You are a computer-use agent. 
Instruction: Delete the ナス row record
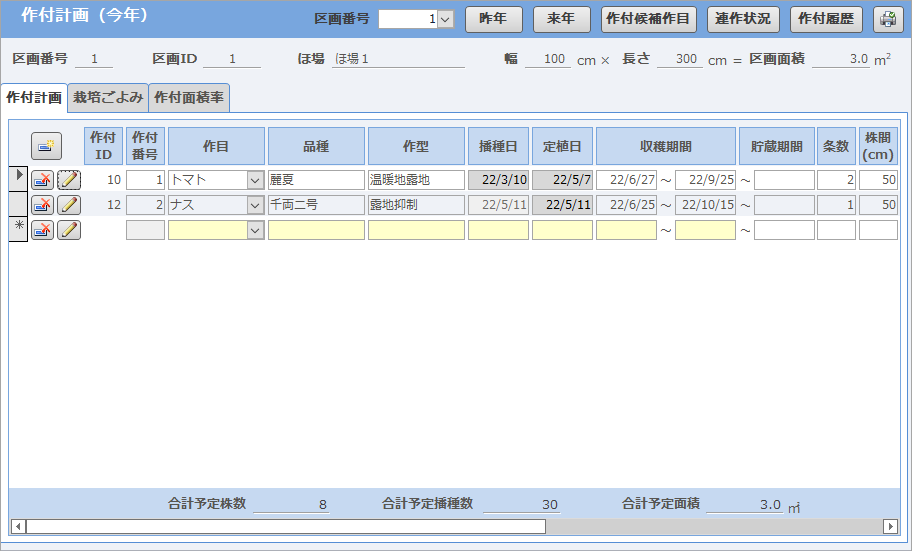point(43,205)
